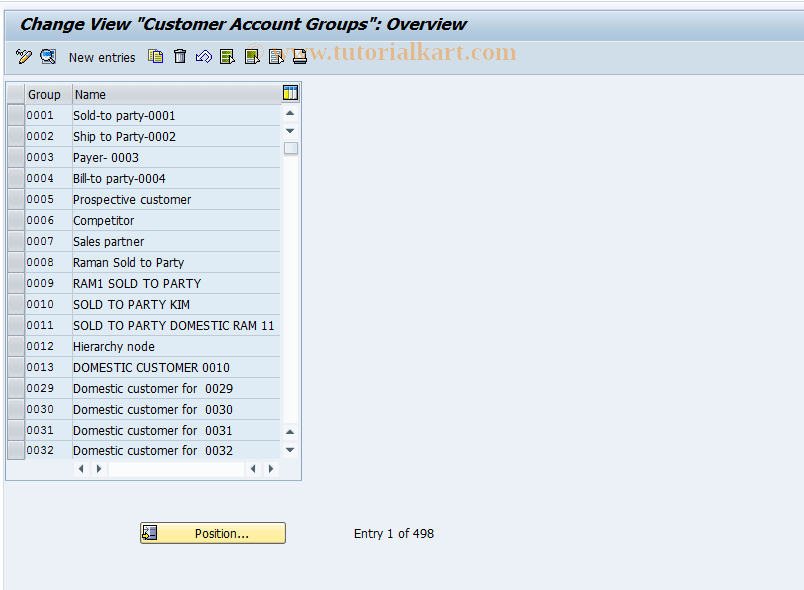
Task: Click group code cell 0013
Action: click(48, 368)
